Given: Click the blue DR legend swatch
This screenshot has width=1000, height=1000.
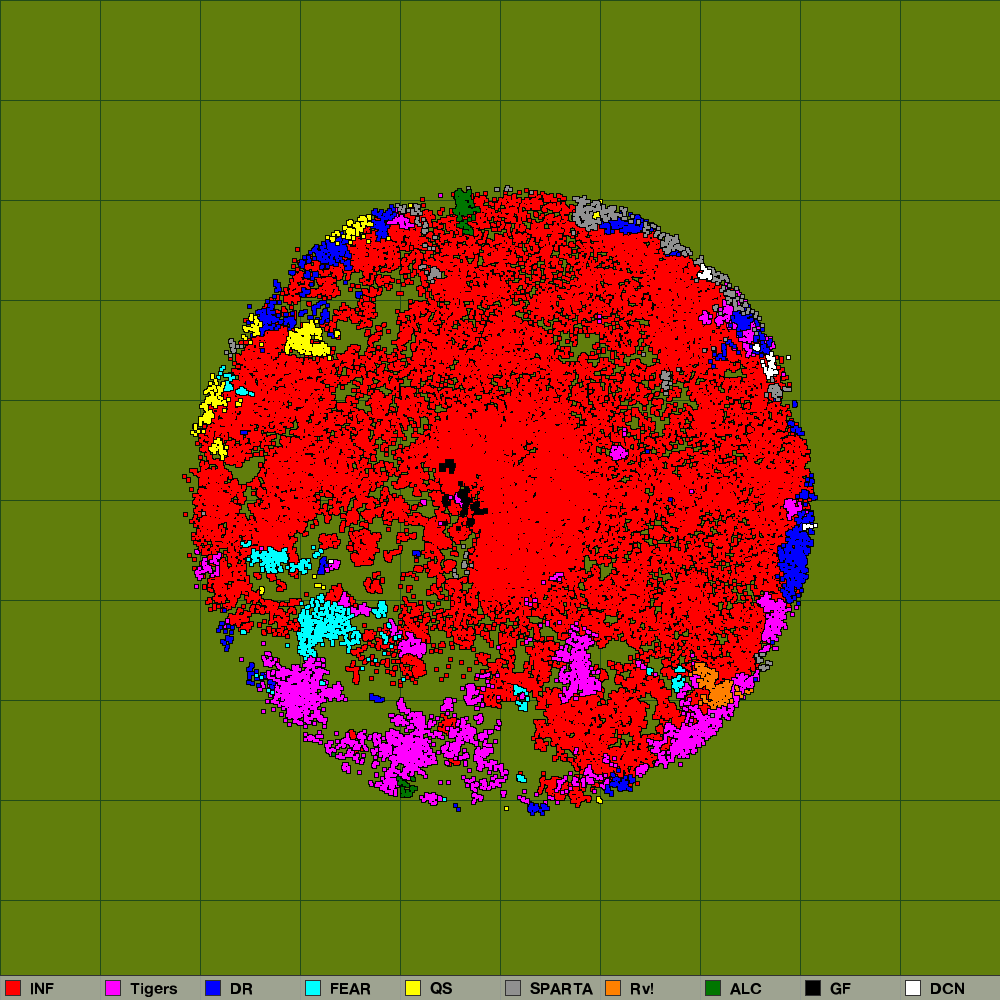Looking at the screenshot, I should coord(213,988).
